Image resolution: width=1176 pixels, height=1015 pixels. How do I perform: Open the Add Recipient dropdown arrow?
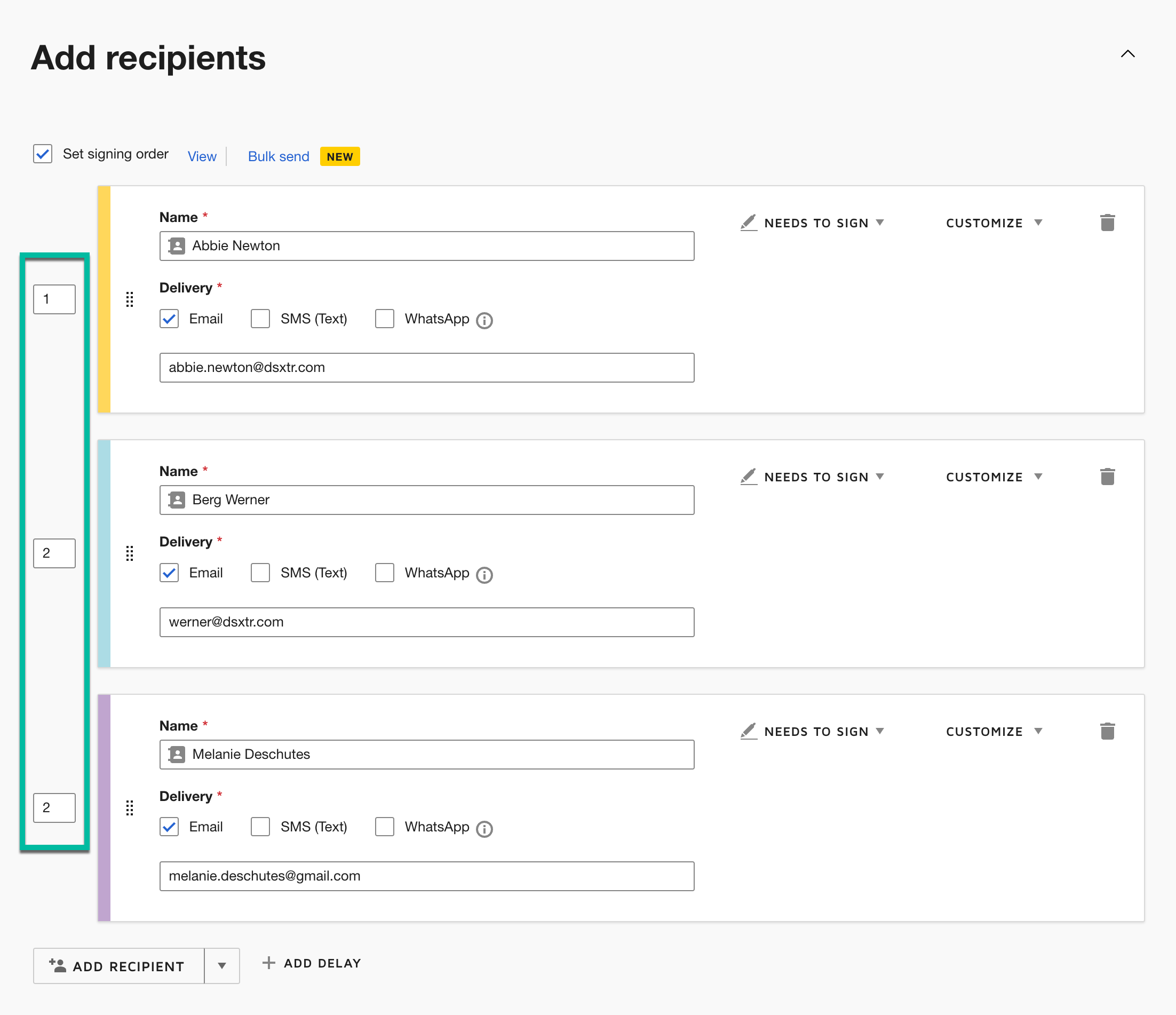coord(221,965)
